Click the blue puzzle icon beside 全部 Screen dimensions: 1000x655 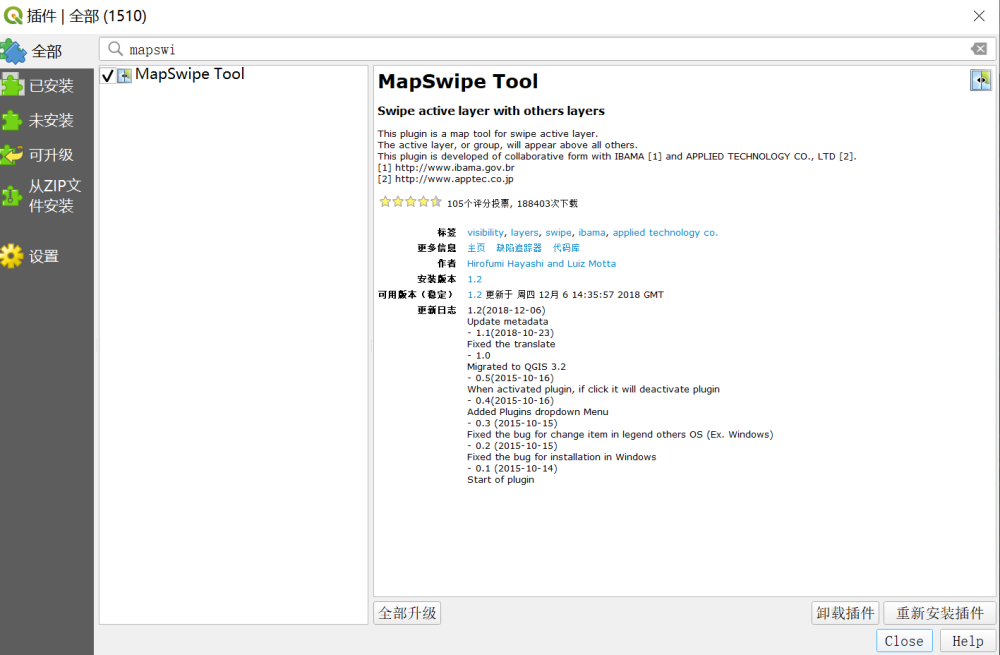click(13, 51)
